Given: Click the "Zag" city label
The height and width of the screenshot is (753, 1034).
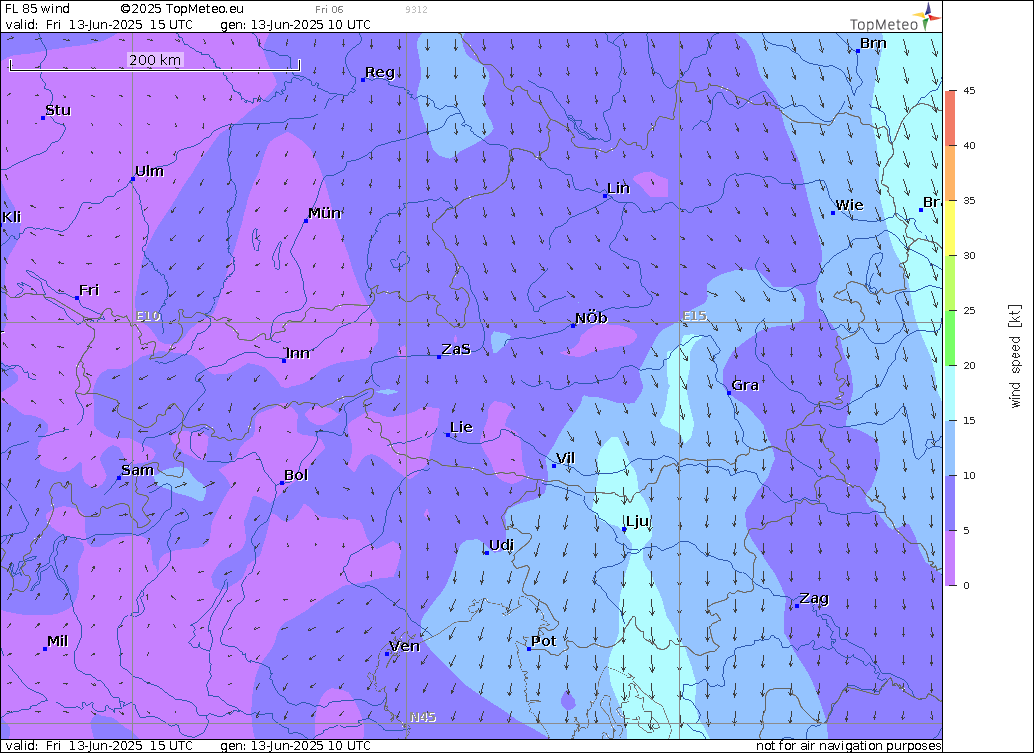Looking at the screenshot, I should click(x=814, y=599).
